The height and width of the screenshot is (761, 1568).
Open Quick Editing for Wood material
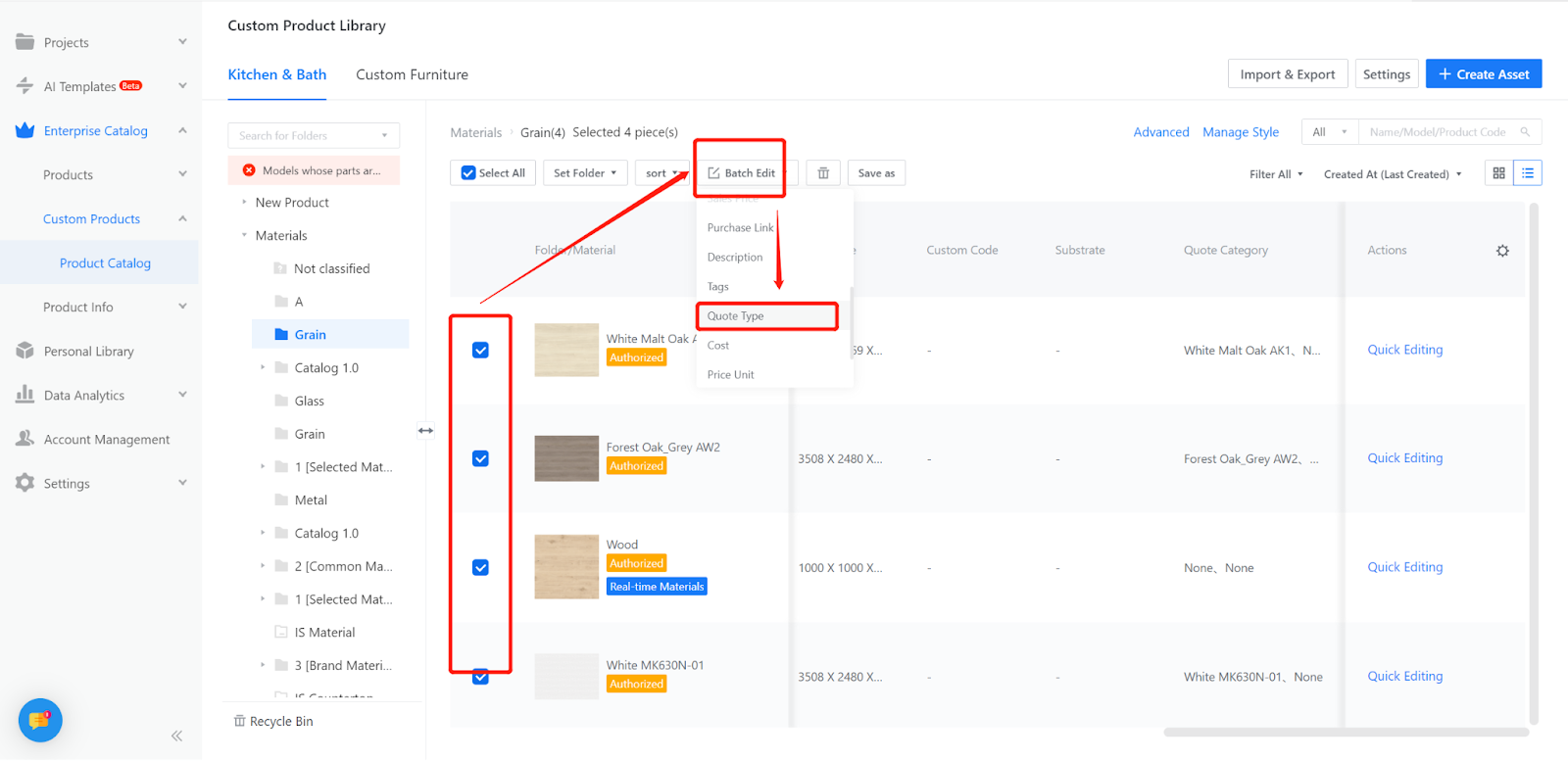click(x=1404, y=567)
